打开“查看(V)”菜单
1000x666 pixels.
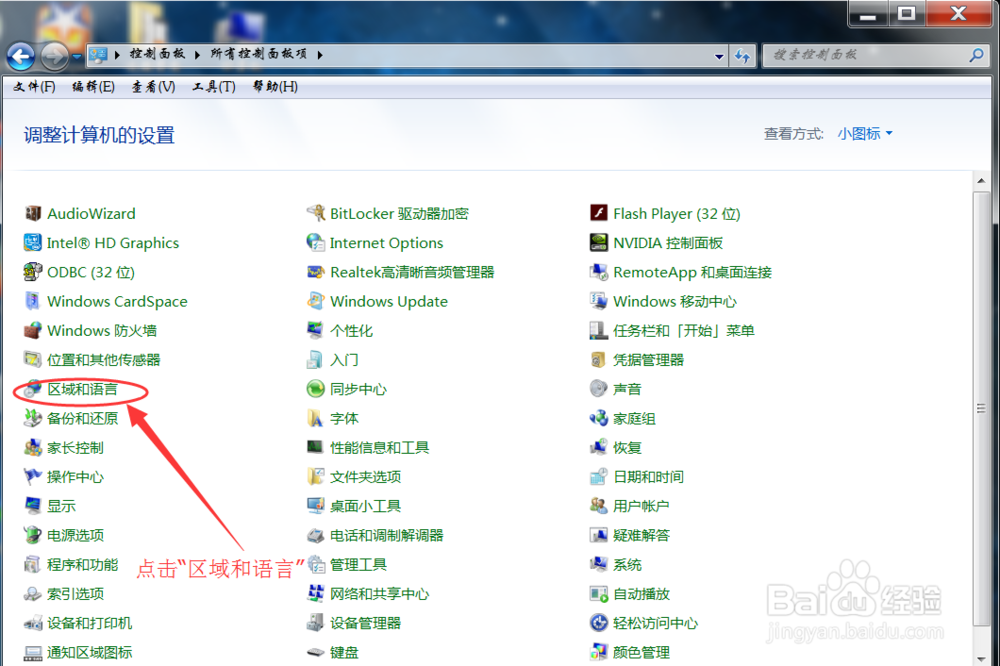pos(150,86)
